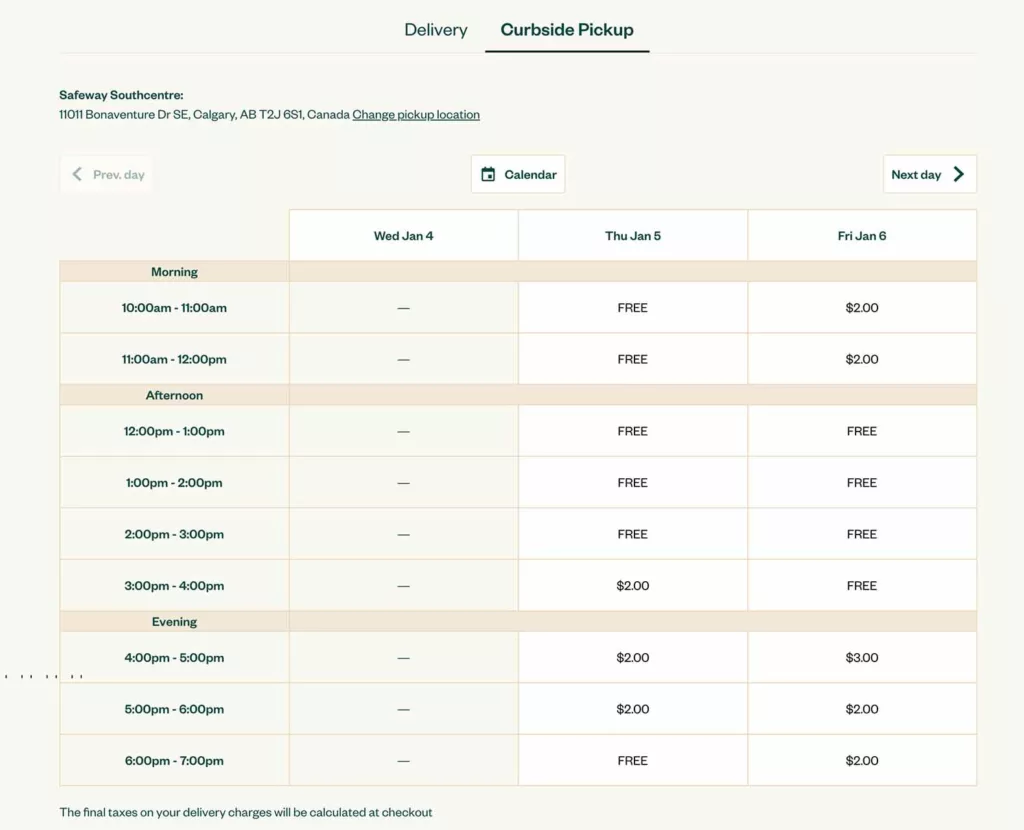1024x830 pixels.
Task: Open the Calendar button label
Action: [530, 174]
